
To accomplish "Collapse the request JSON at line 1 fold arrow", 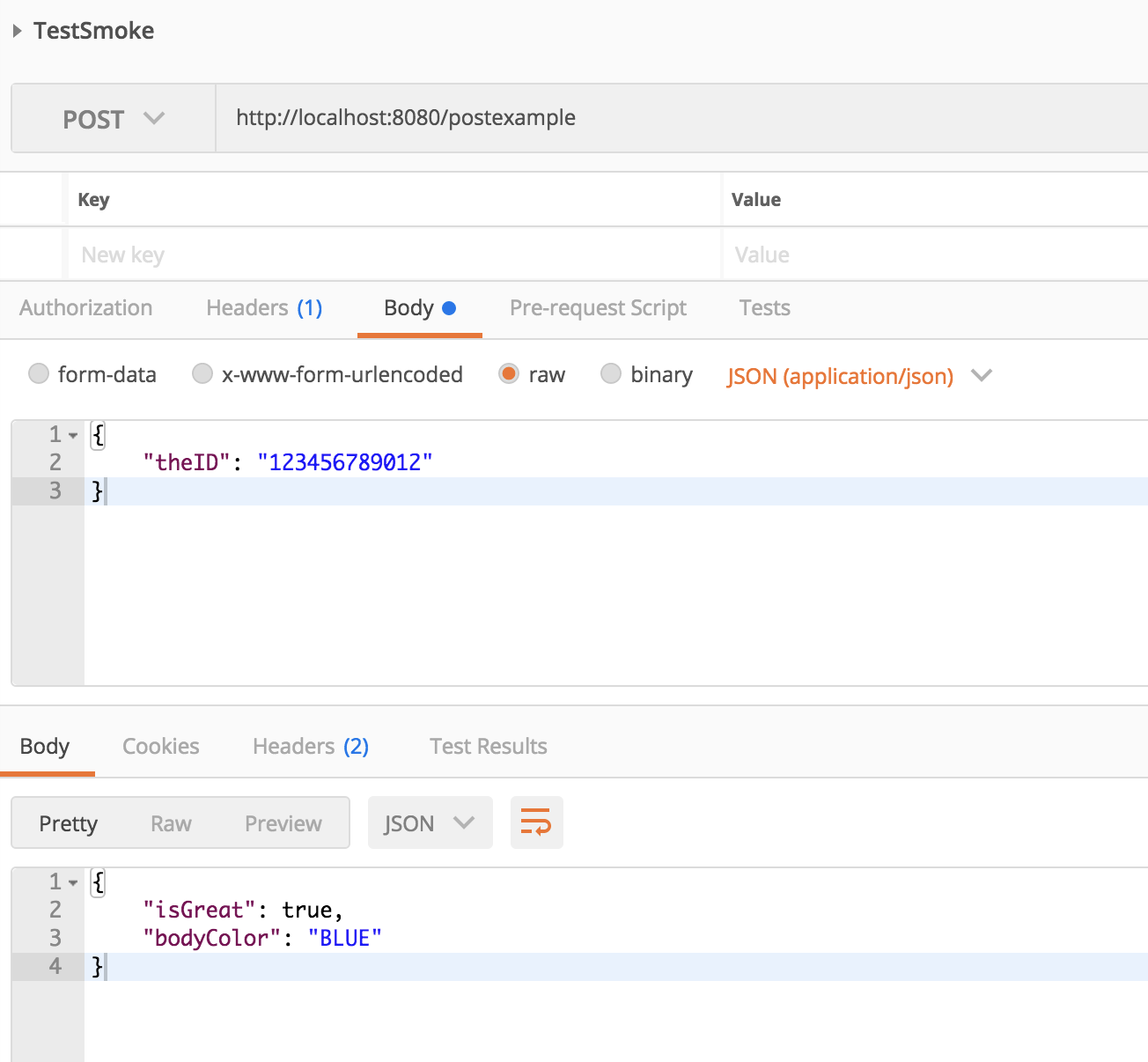I will point(73,435).
